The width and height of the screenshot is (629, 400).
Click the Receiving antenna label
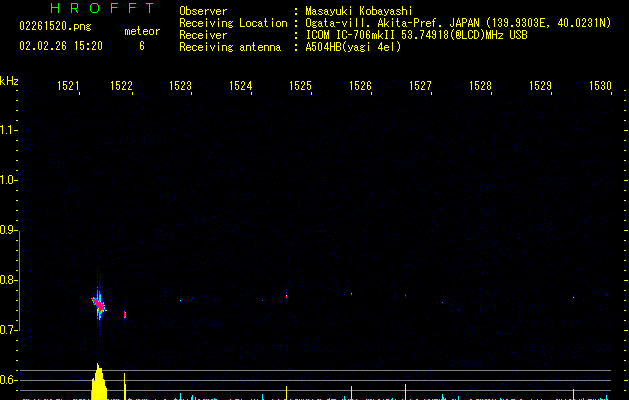[x=230, y=47]
